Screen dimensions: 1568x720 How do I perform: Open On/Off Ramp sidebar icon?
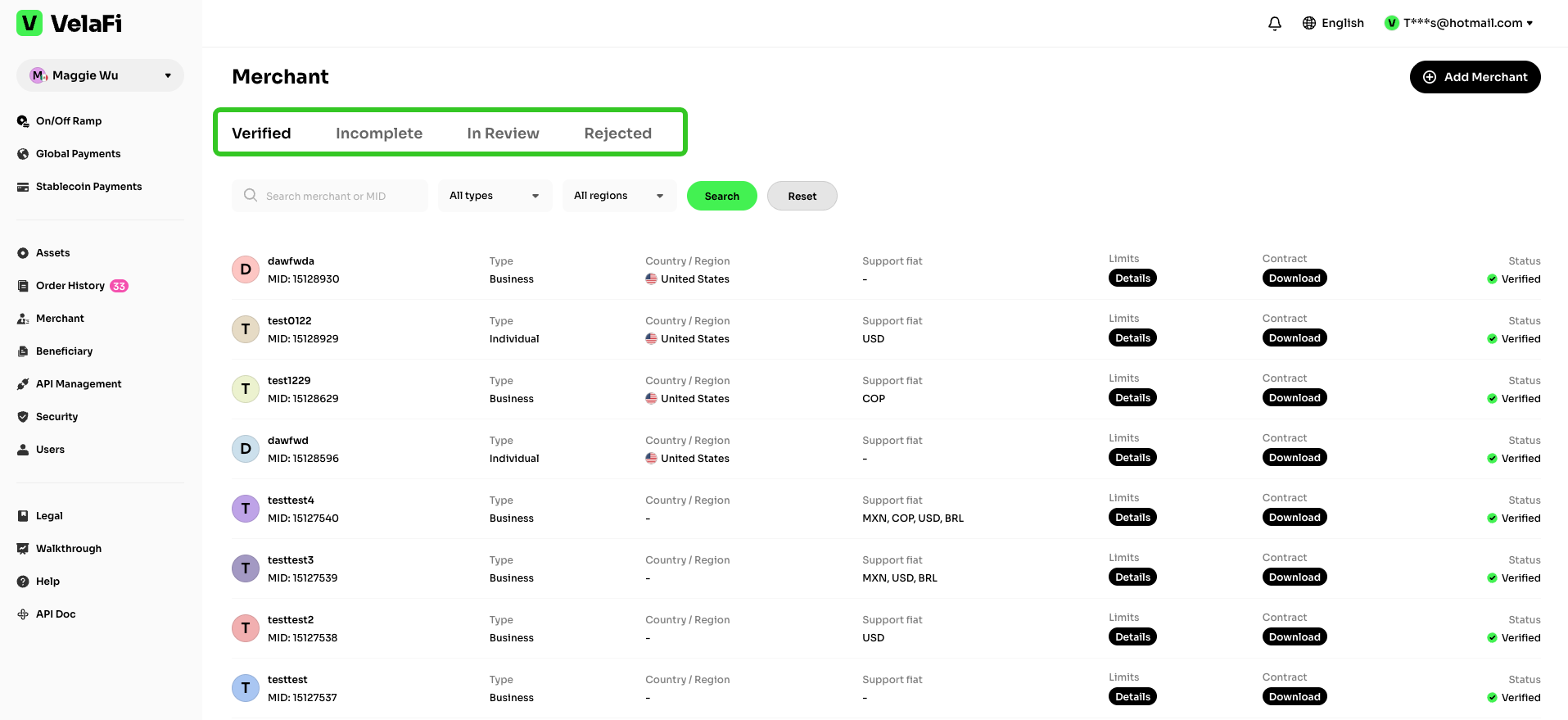(23, 121)
